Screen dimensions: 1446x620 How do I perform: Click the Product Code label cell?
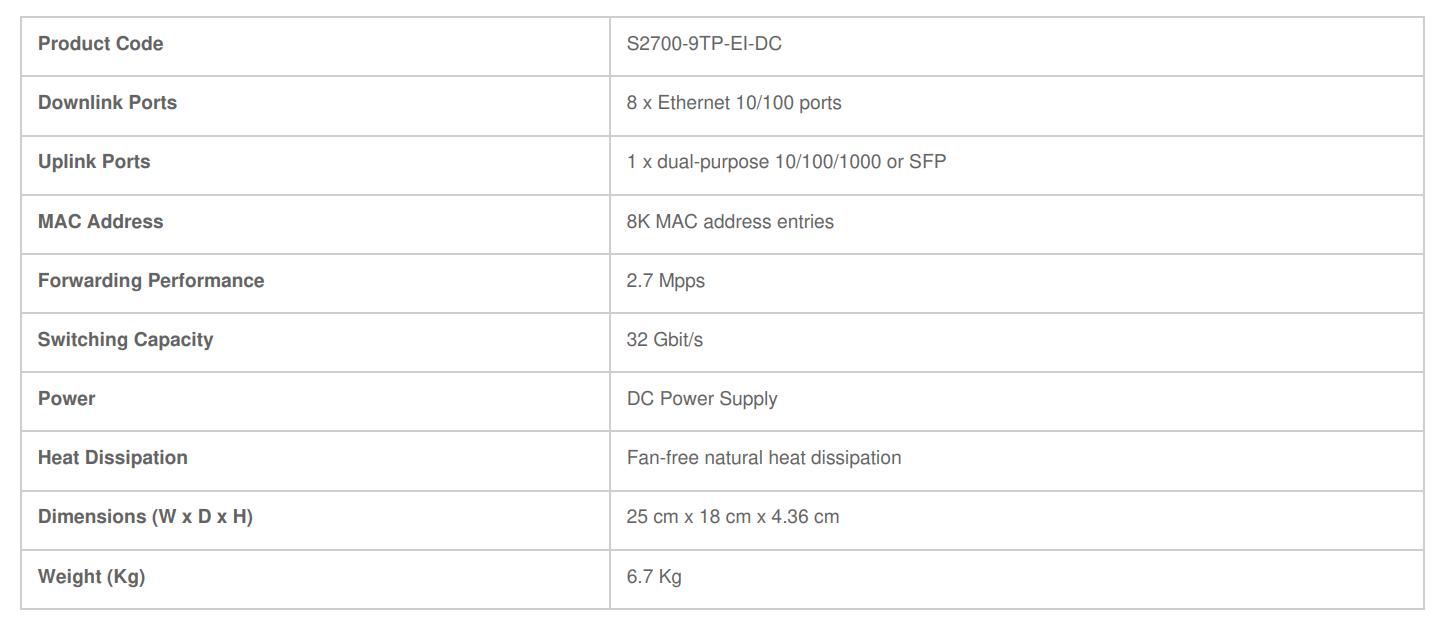[100, 44]
